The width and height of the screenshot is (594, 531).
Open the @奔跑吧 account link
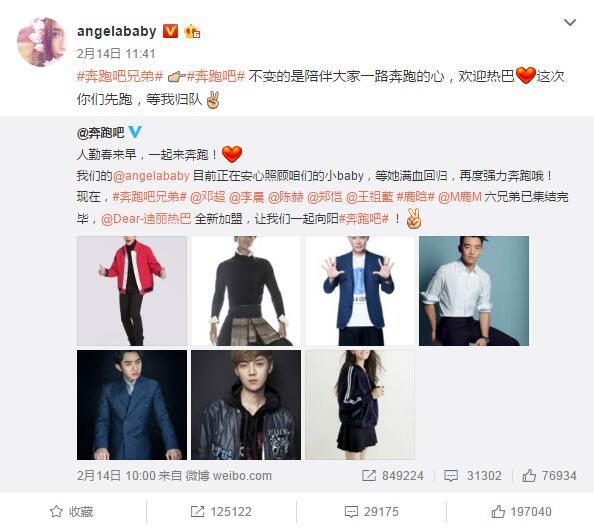[x=100, y=132]
